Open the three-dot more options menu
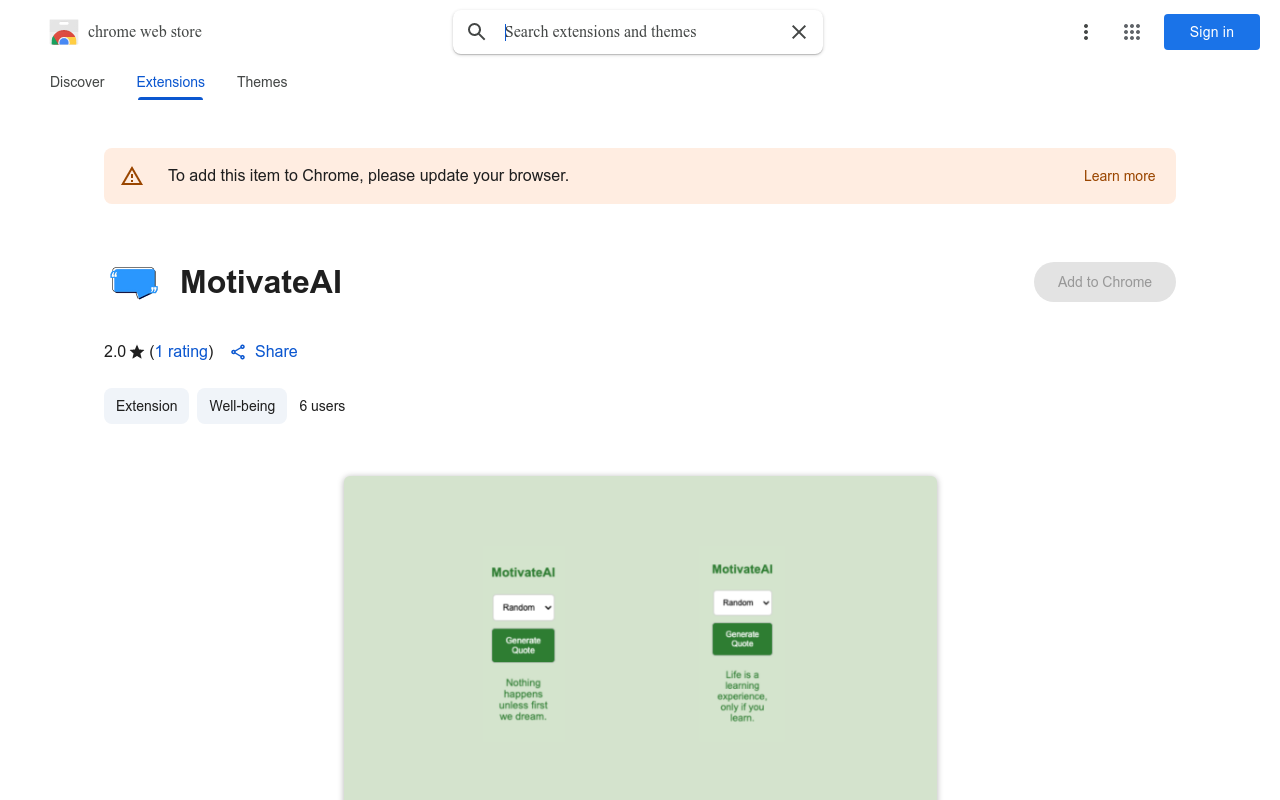 point(1086,32)
